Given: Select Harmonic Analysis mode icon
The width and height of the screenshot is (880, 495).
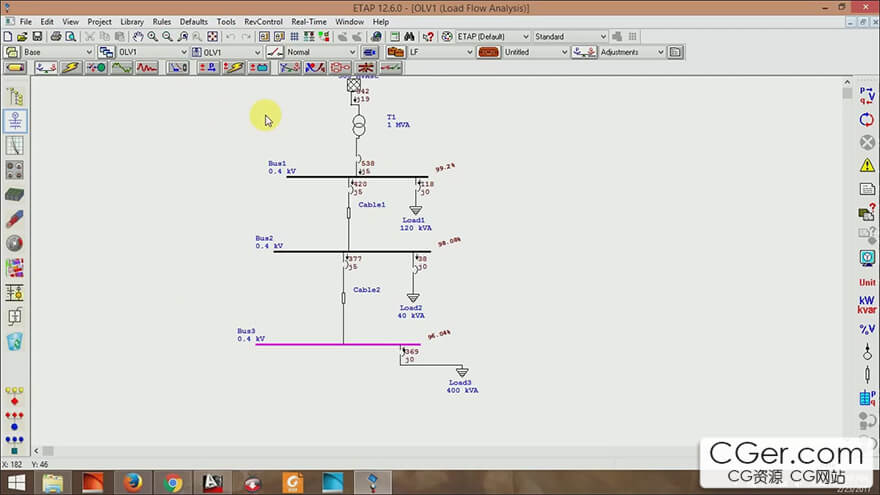Looking at the screenshot, I should pyautogui.click(x=122, y=68).
